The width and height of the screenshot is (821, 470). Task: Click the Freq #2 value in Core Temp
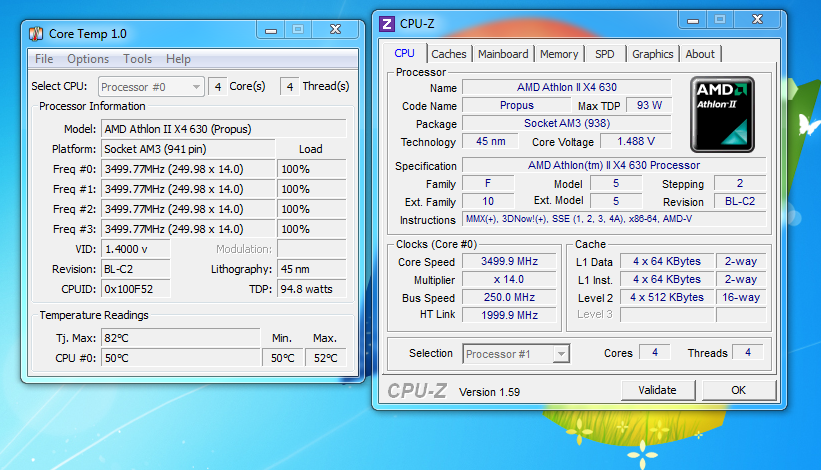188,209
